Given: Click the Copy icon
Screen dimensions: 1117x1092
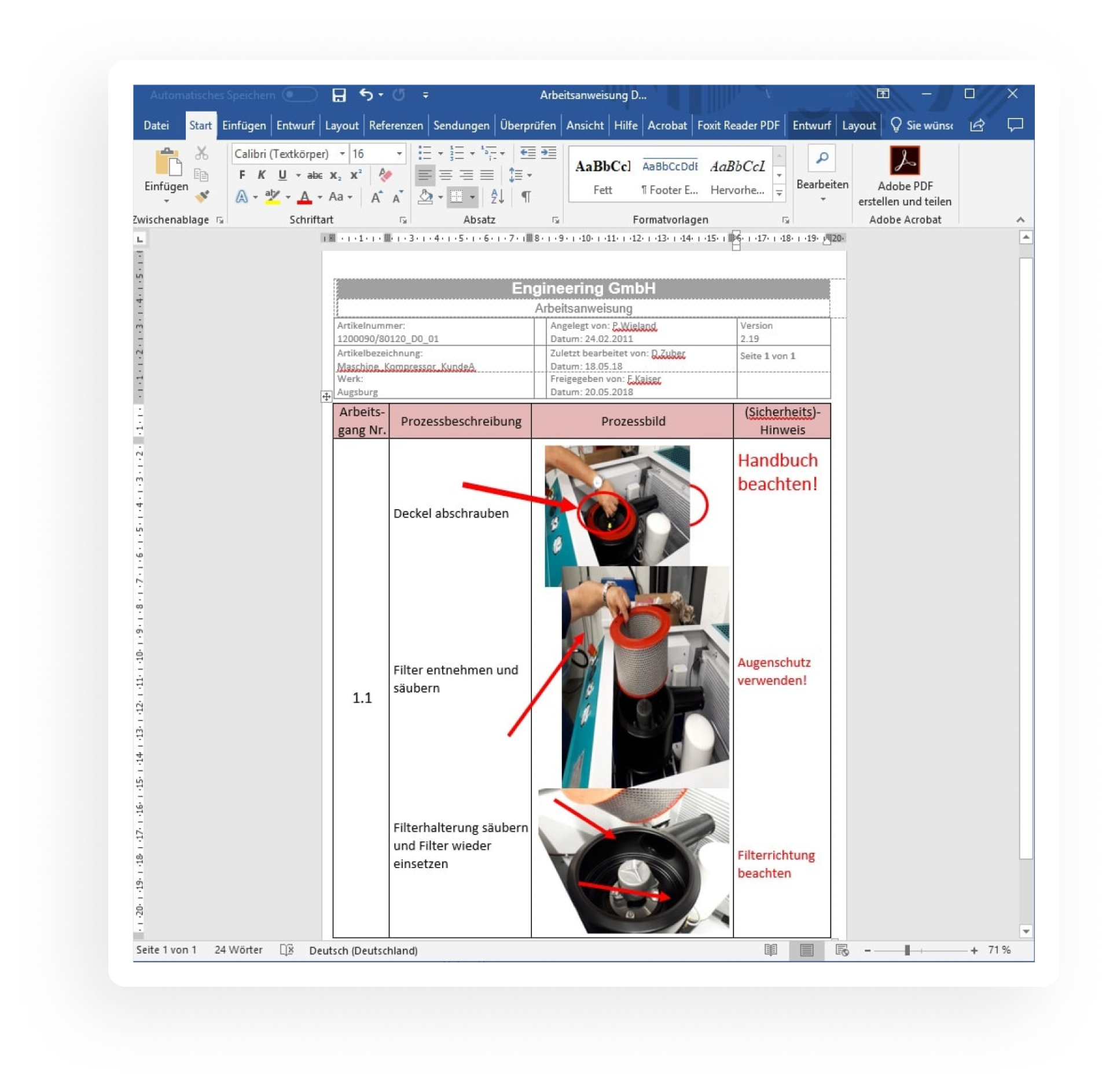Looking at the screenshot, I should pyautogui.click(x=201, y=175).
